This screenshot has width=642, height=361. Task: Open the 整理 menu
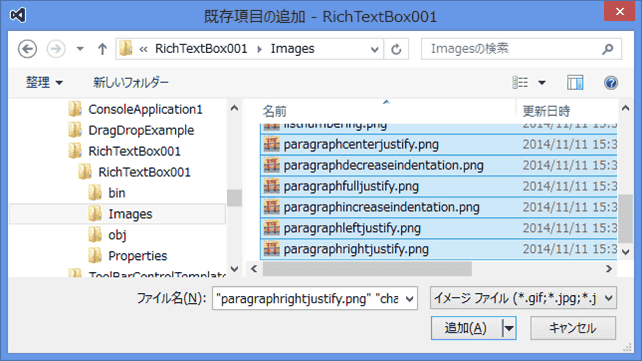pyautogui.click(x=44, y=82)
